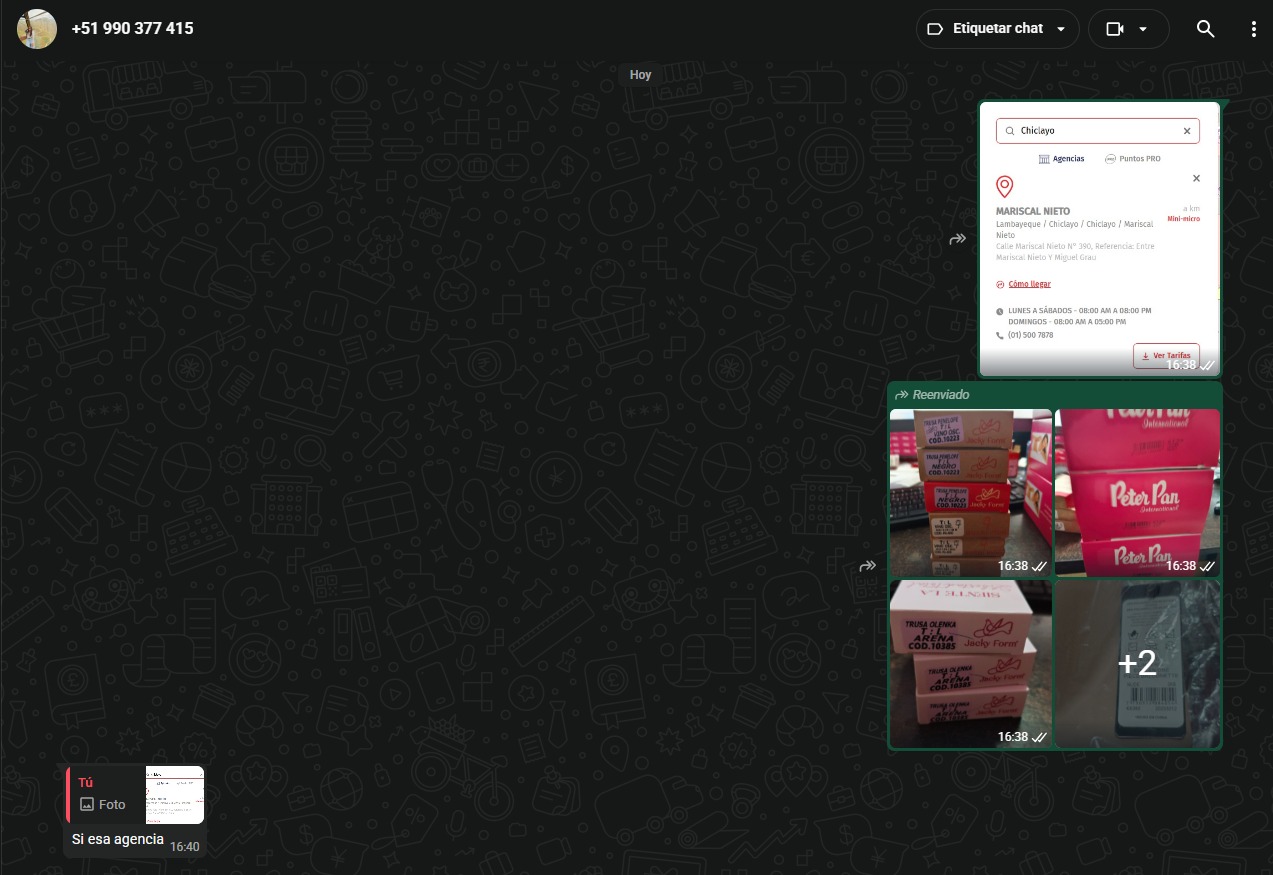
Task: Click forward icon beside the Chiclayo screenshot
Action: pyautogui.click(x=957, y=239)
